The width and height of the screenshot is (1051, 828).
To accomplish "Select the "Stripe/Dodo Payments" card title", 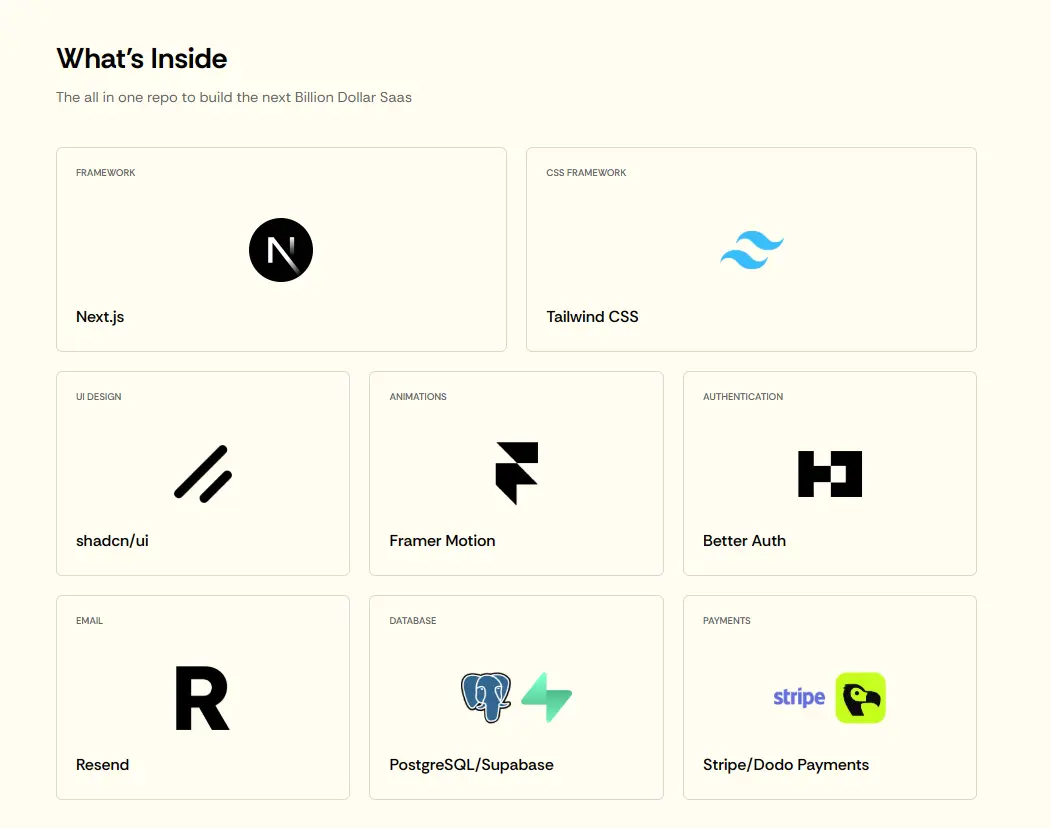I will coord(786,765).
